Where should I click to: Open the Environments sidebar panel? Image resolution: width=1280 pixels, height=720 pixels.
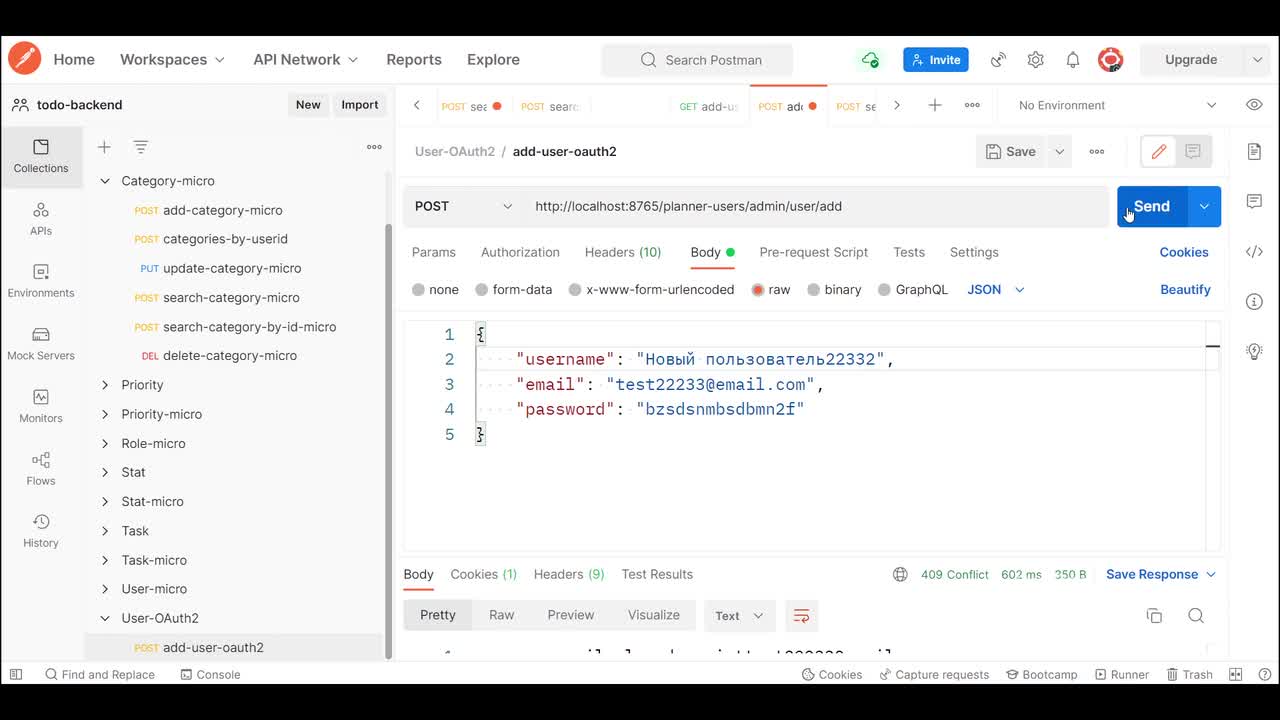[41, 281]
